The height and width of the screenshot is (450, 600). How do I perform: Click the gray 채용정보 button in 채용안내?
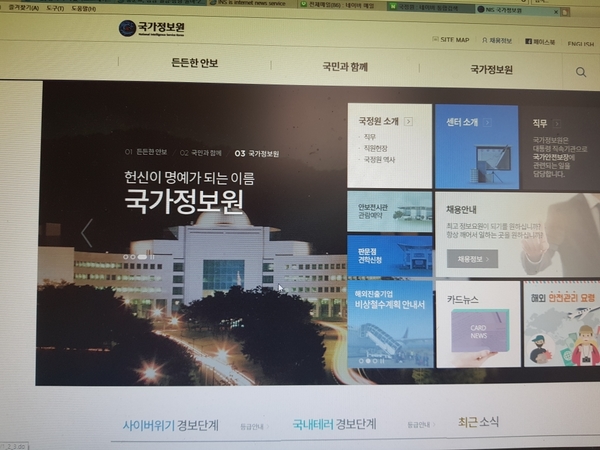[x=472, y=259]
